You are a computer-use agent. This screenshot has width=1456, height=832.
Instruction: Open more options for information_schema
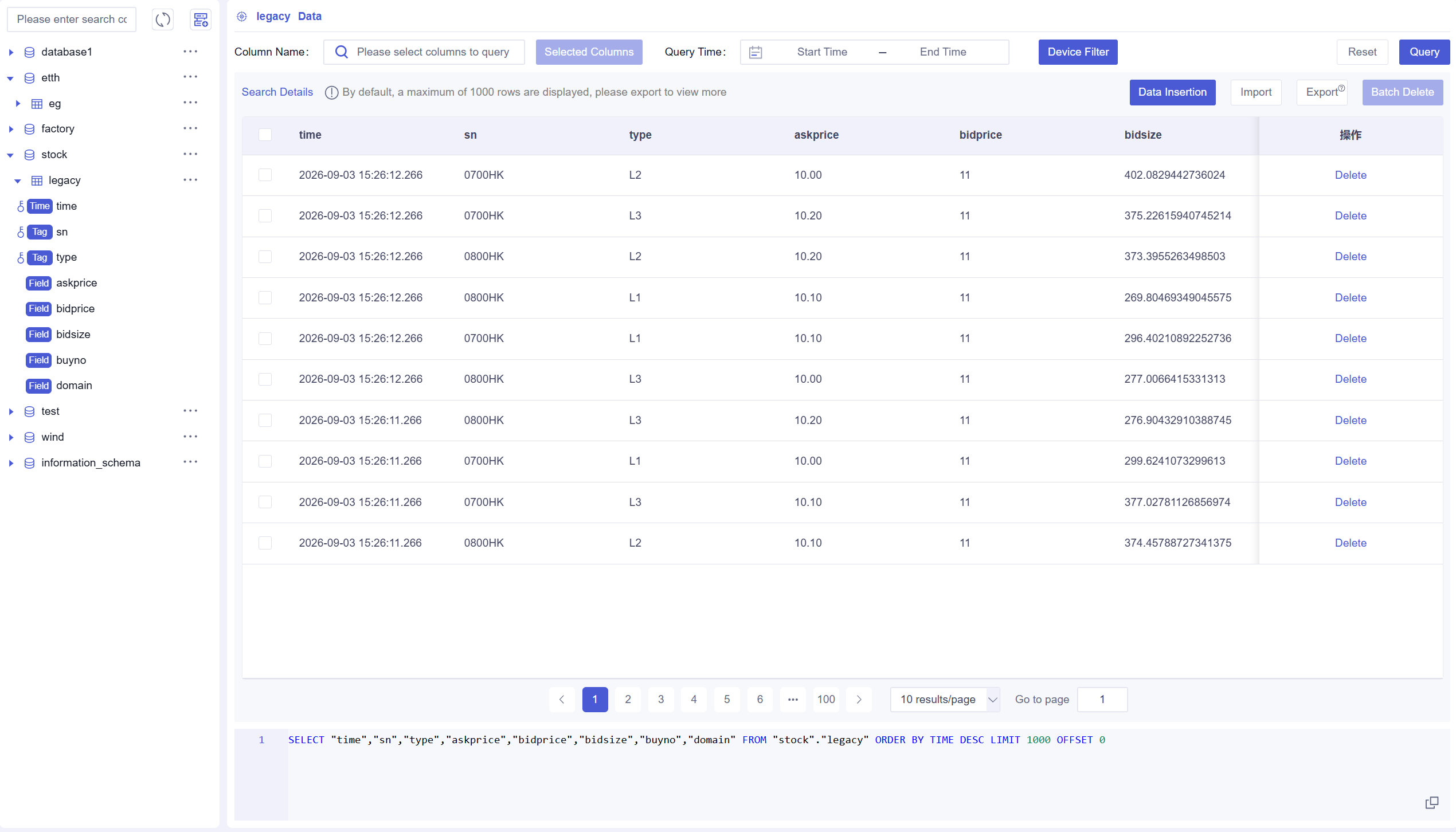[x=190, y=462]
